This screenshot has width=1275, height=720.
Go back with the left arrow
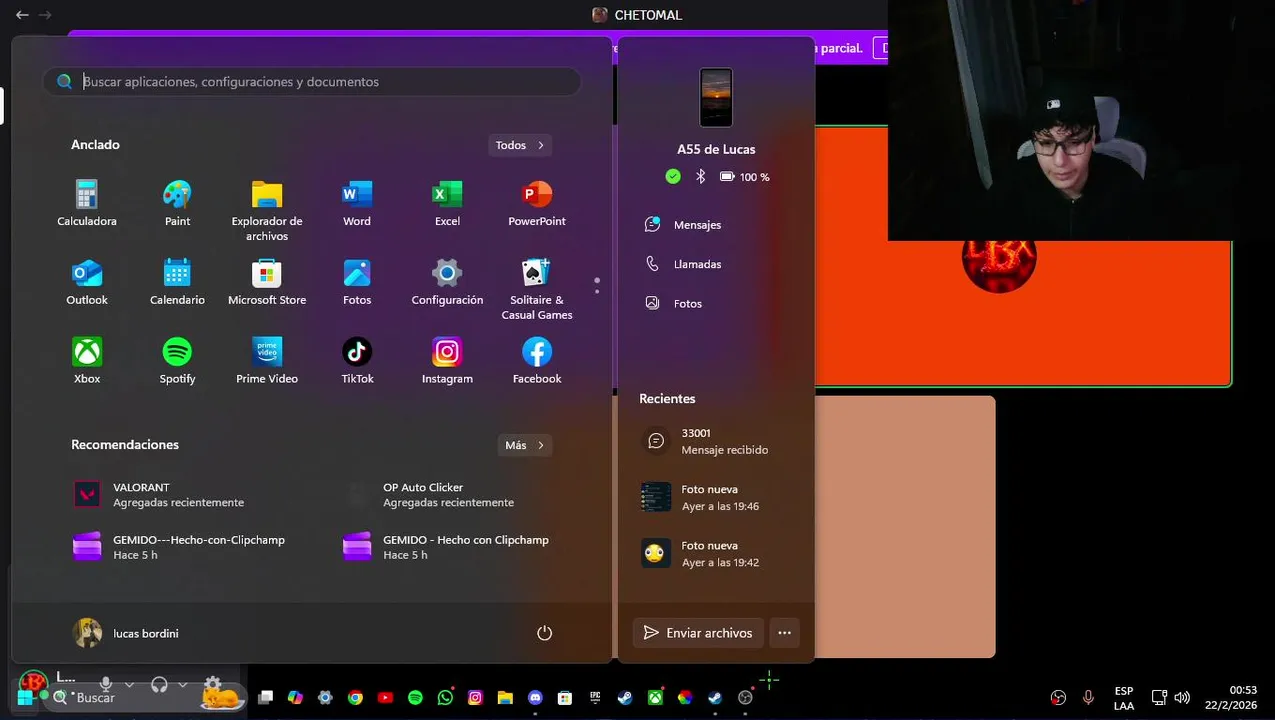22,15
